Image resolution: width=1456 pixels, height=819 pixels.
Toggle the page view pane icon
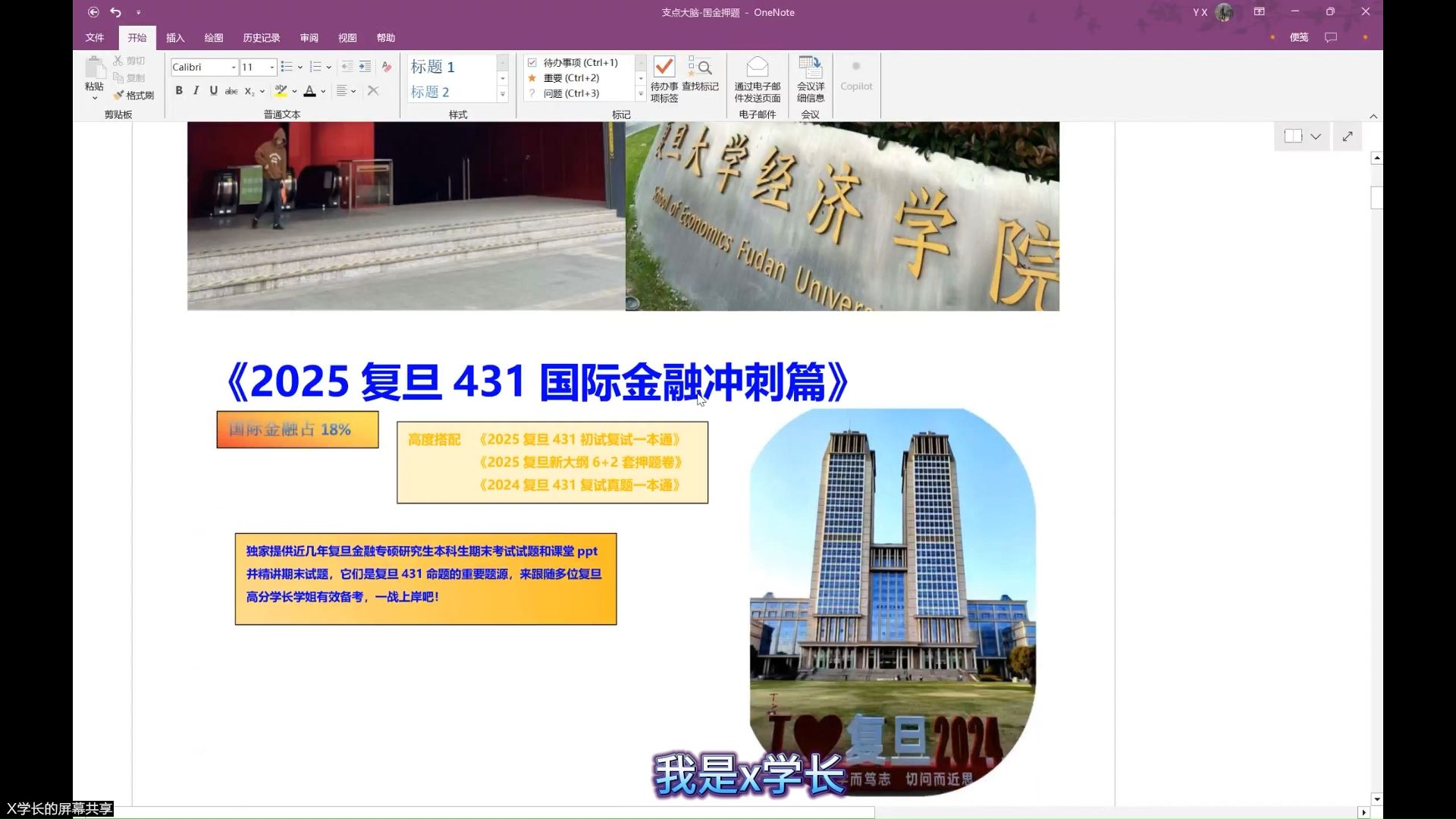(1293, 136)
